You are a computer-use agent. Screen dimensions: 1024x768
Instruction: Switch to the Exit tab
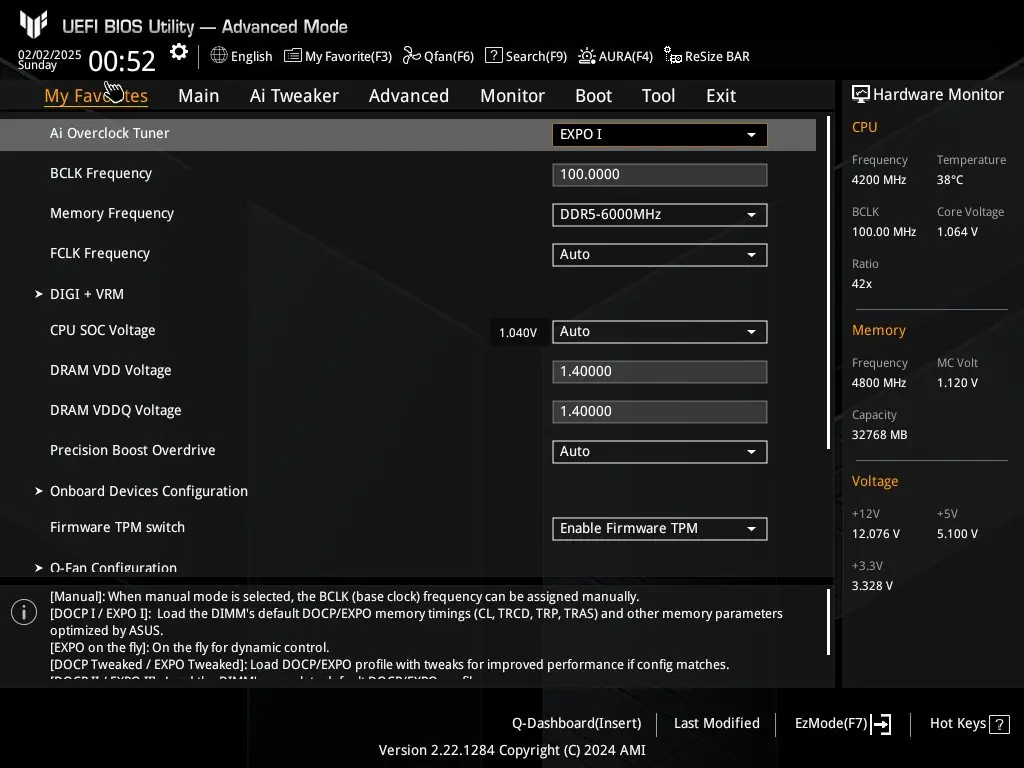click(721, 96)
